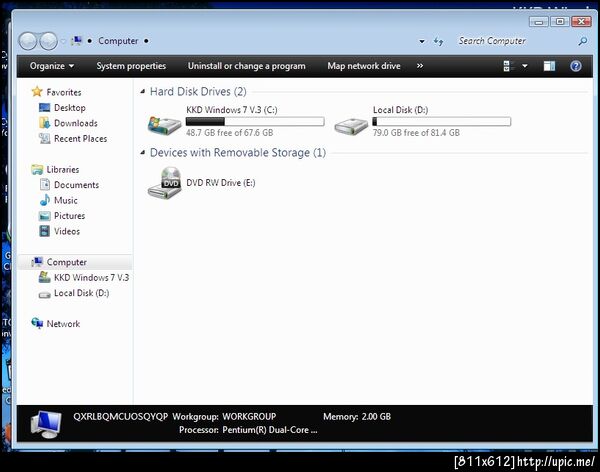600x472 pixels.
Task: Open the Documents library
Action: click(x=77, y=185)
